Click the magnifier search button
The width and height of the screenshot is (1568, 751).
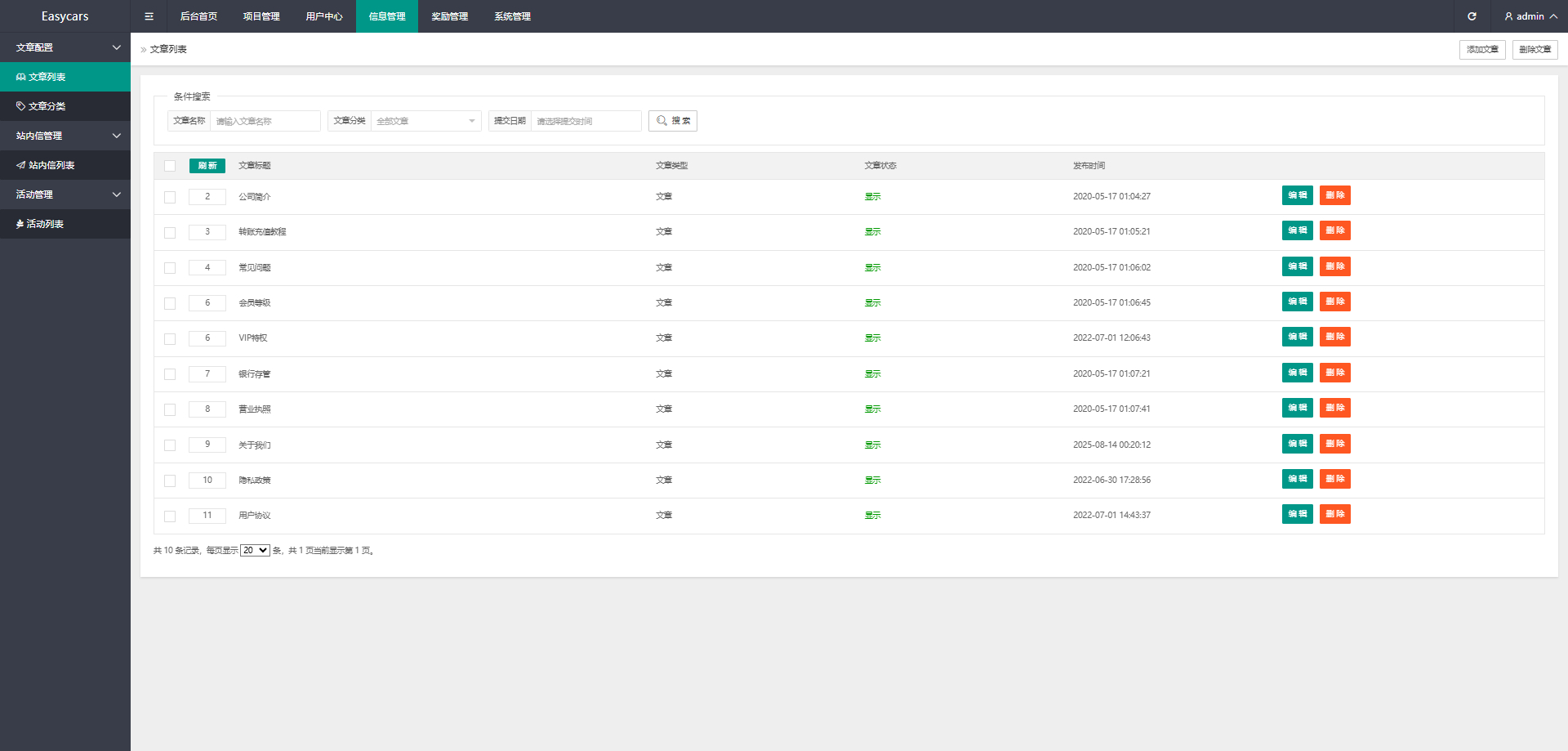(x=673, y=121)
